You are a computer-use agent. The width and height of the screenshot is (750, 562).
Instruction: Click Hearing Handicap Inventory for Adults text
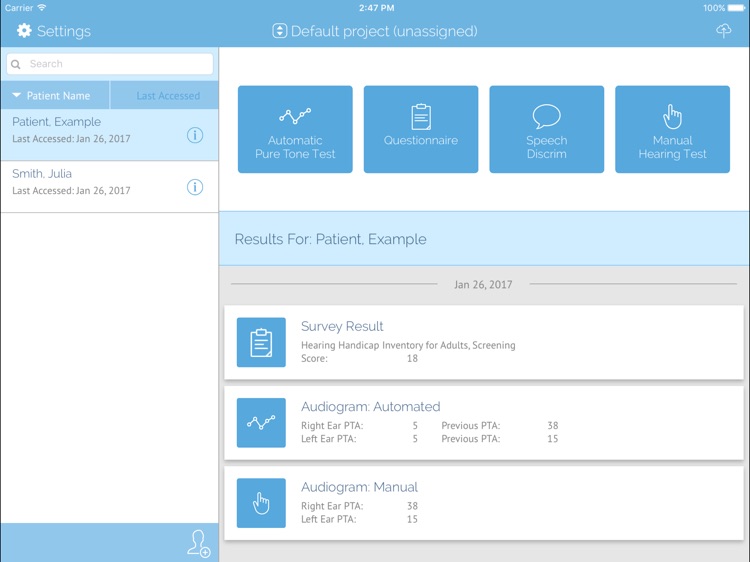coord(408,345)
